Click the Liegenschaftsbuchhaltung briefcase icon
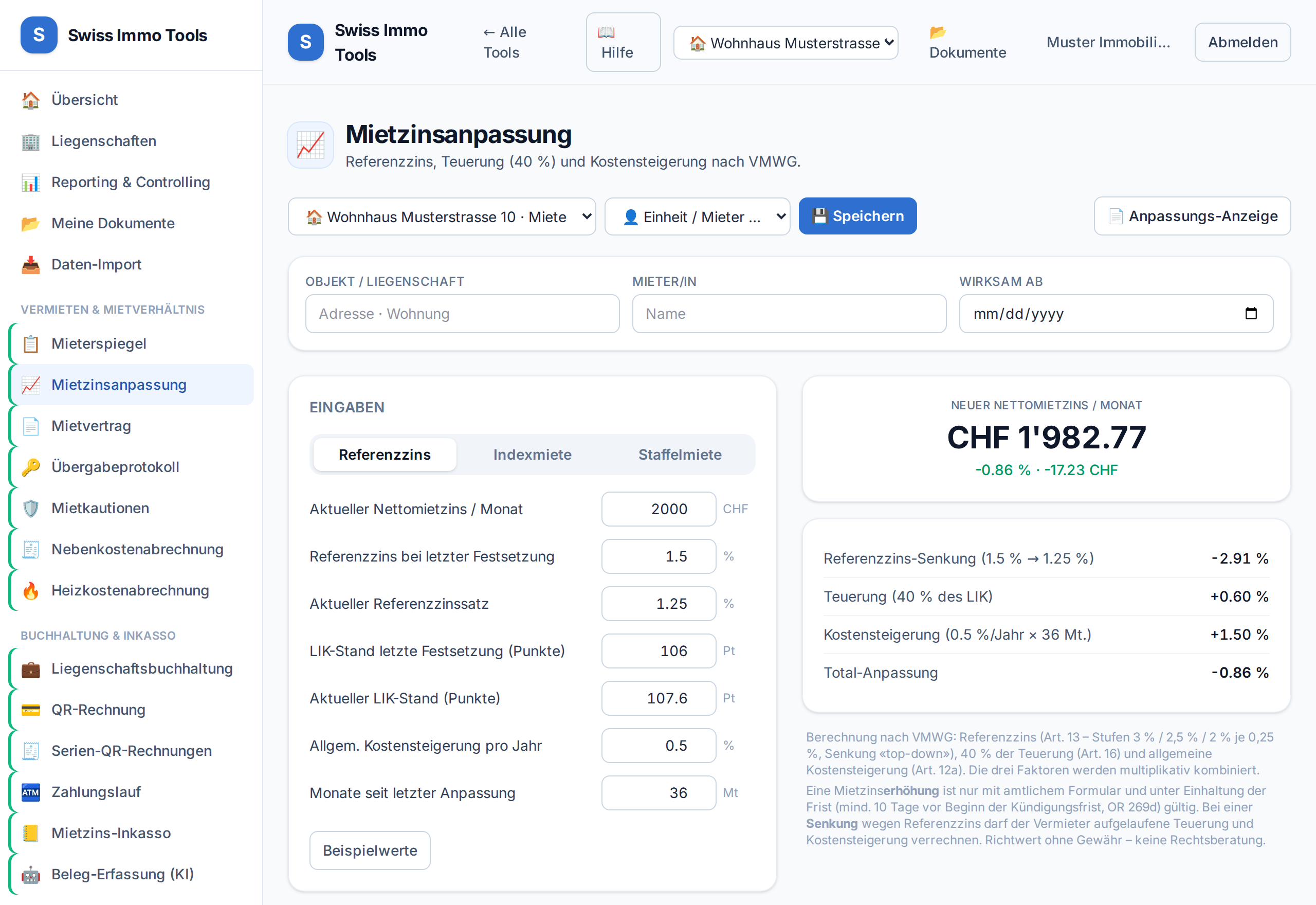Viewport: 1316px width, 905px height. (x=31, y=668)
